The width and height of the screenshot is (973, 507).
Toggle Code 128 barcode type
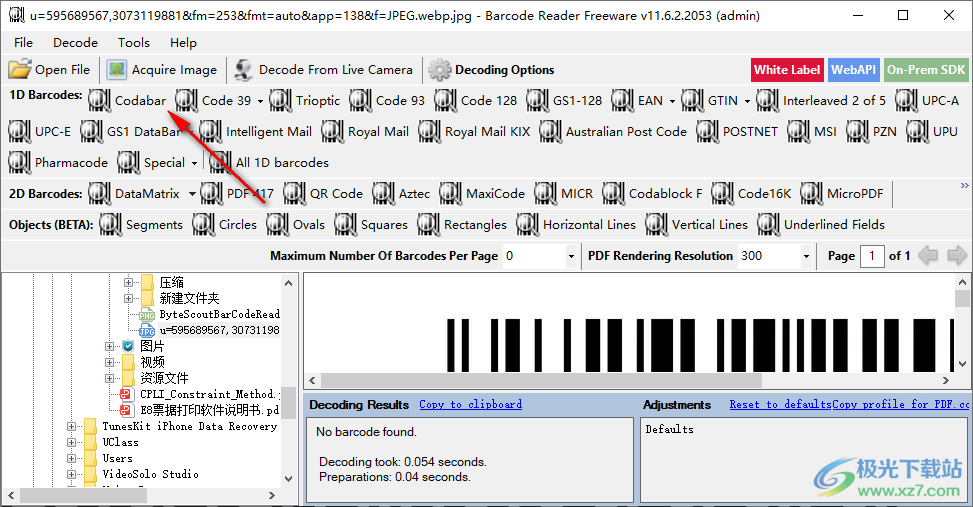click(x=476, y=101)
